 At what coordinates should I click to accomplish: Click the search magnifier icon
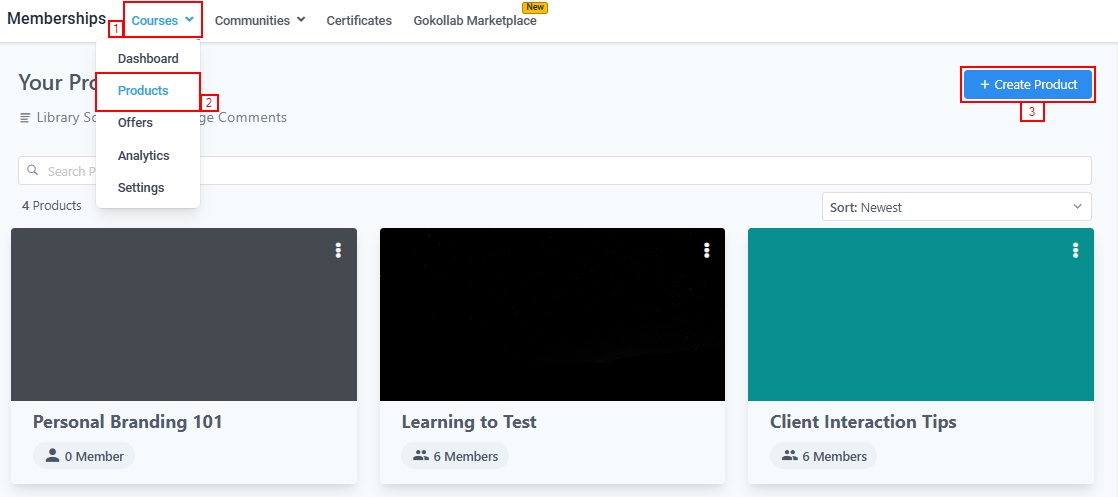tap(33, 171)
